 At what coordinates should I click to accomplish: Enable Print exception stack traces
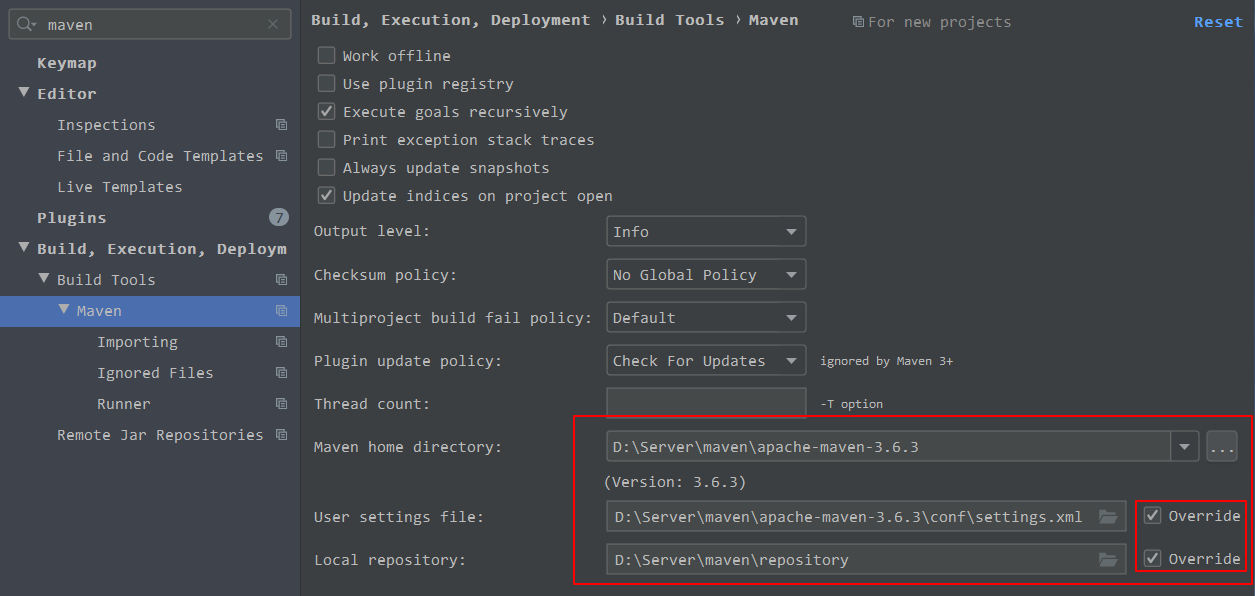click(326, 140)
